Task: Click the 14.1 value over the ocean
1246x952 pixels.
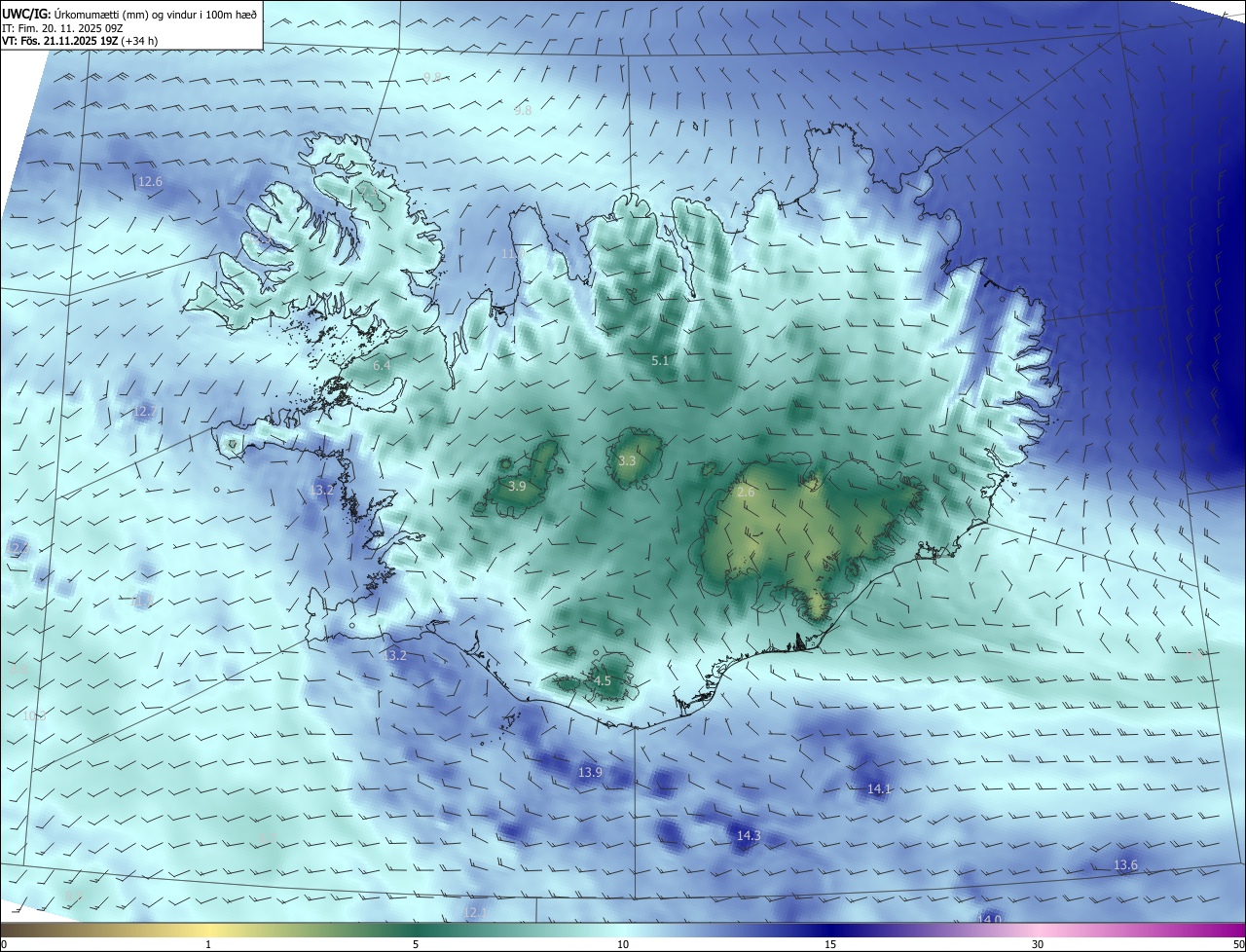Action: [879, 788]
